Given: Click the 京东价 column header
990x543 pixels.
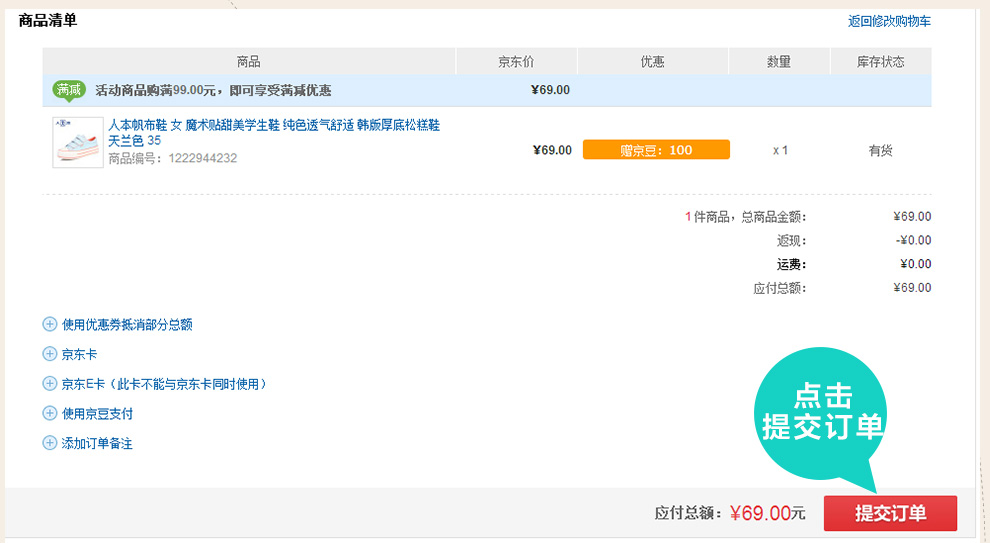Looking at the screenshot, I should 516,62.
